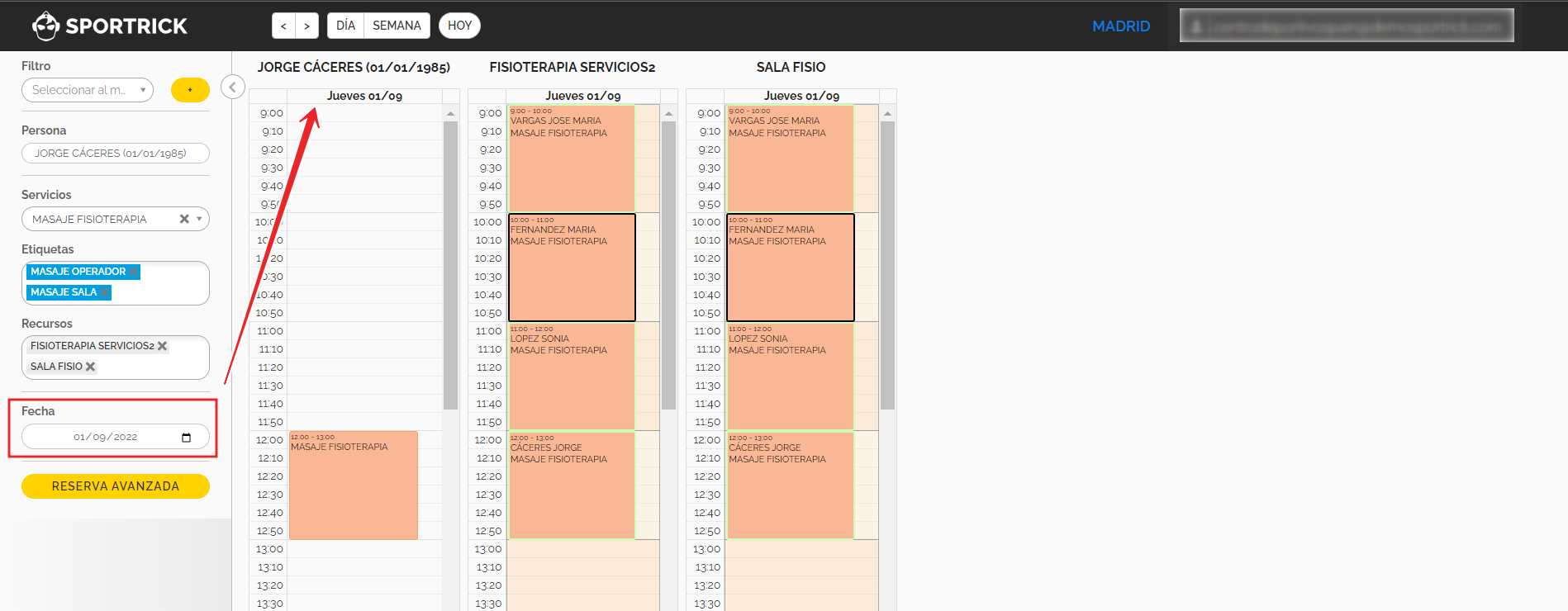This screenshot has width=1568, height=611.
Task: Click Jueves 01/09 header in FISIOTERAPIA SERVICIOS2
Action: point(582,97)
